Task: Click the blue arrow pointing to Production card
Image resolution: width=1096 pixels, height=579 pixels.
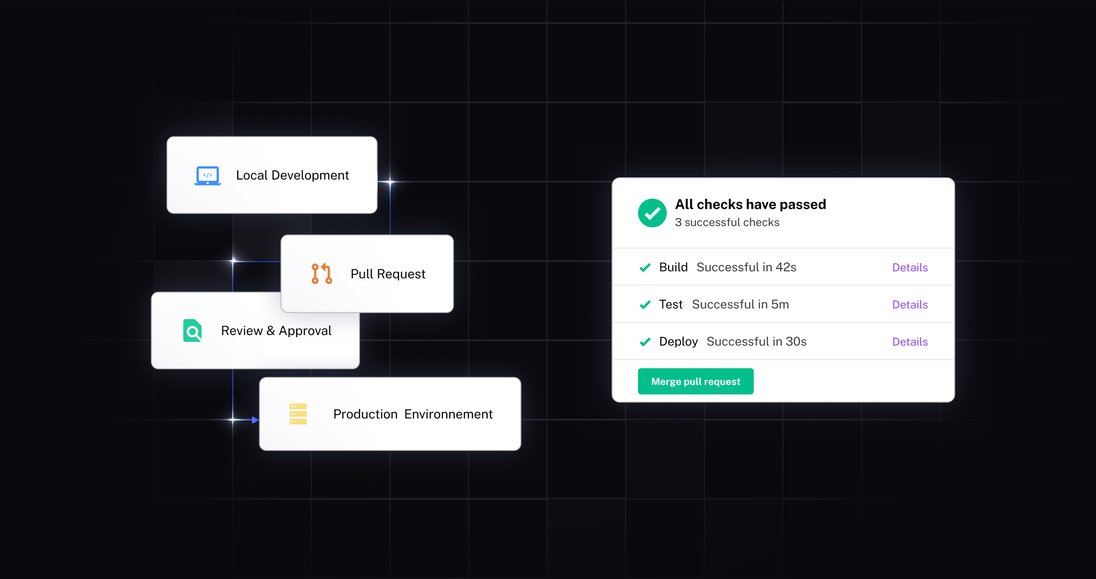Action: point(253,420)
